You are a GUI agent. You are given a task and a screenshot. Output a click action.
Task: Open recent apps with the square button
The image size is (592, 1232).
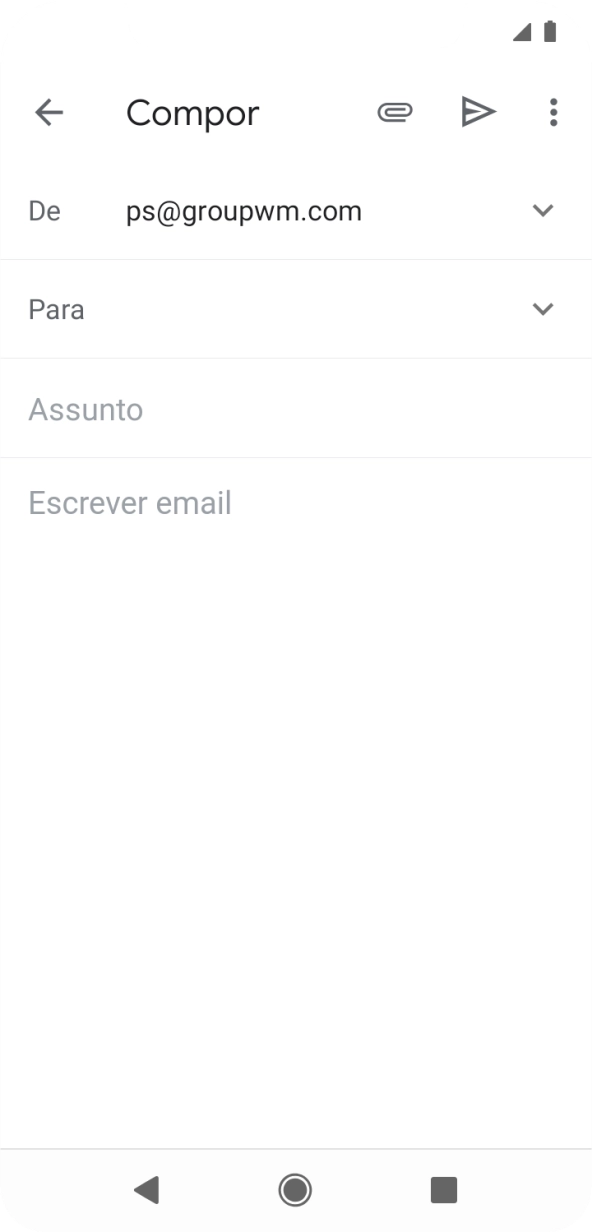click(443, 1188)
